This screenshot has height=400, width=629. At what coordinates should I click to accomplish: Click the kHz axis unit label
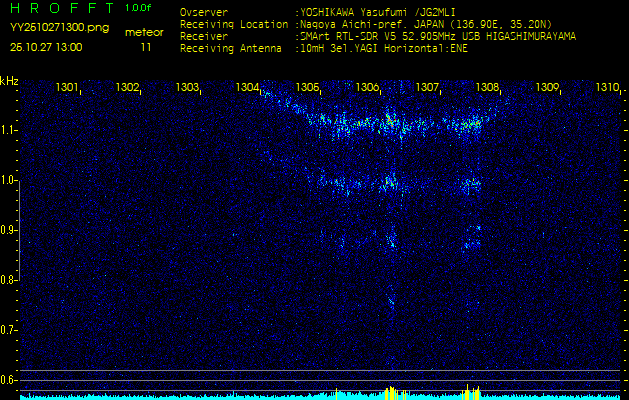click(10, 81)
